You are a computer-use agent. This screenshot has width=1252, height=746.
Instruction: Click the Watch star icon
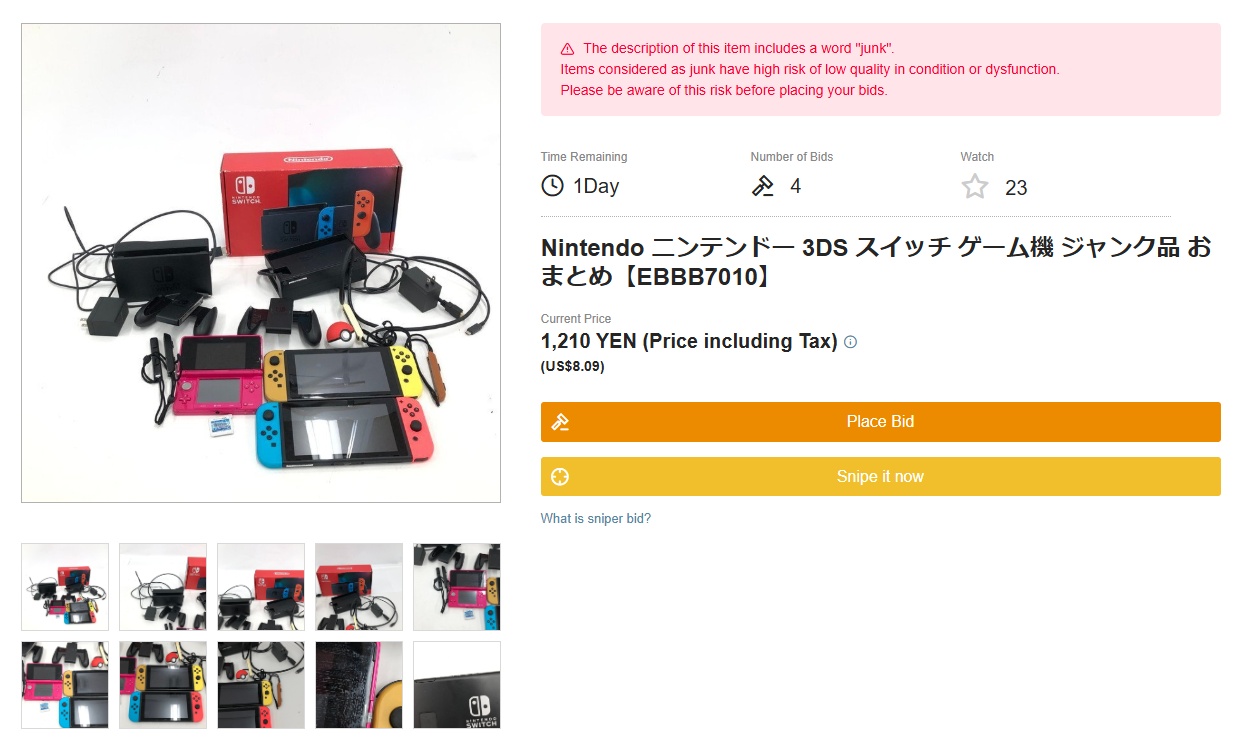975,187
